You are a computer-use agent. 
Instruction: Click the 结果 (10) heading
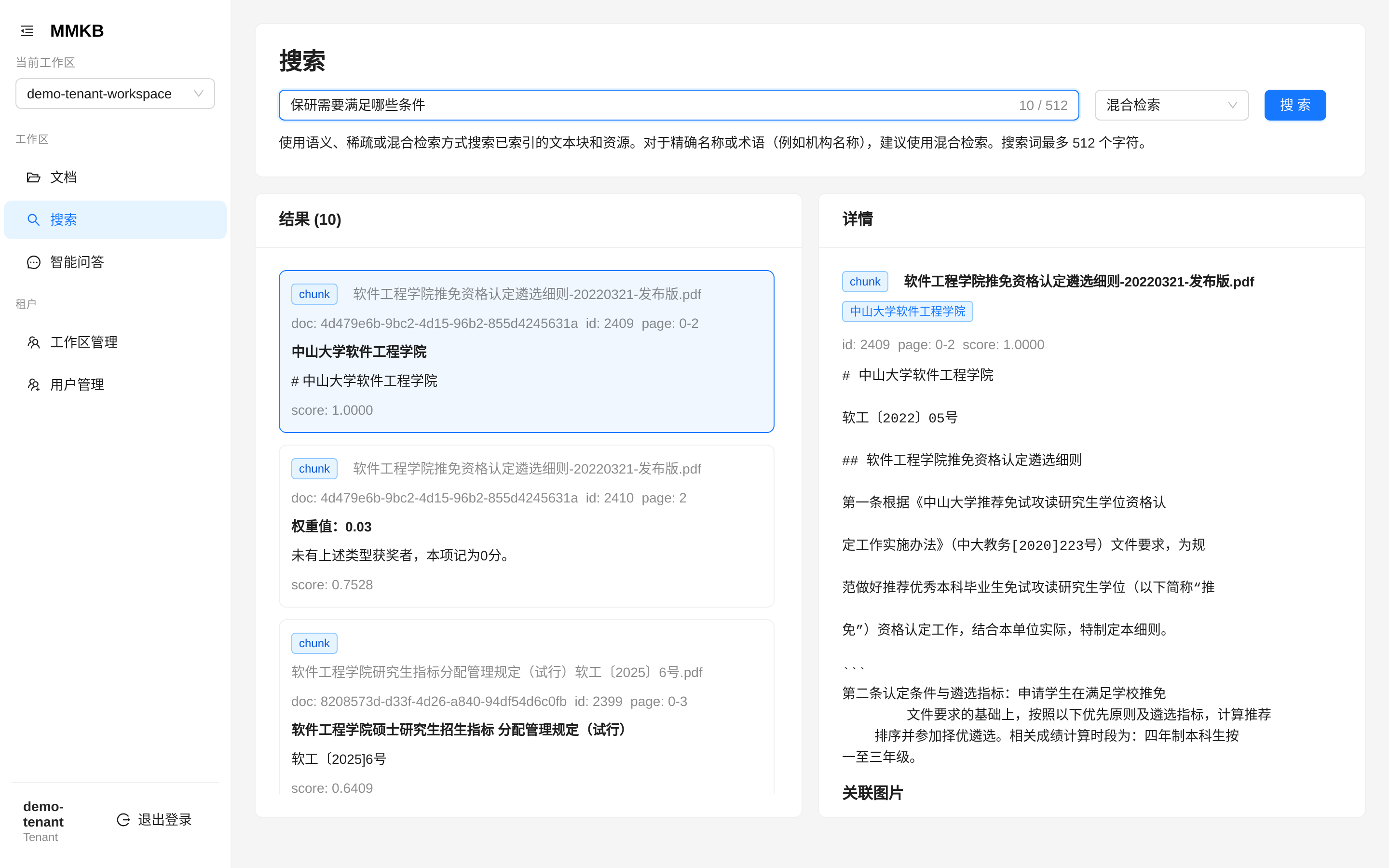click(x=310, y=219)
